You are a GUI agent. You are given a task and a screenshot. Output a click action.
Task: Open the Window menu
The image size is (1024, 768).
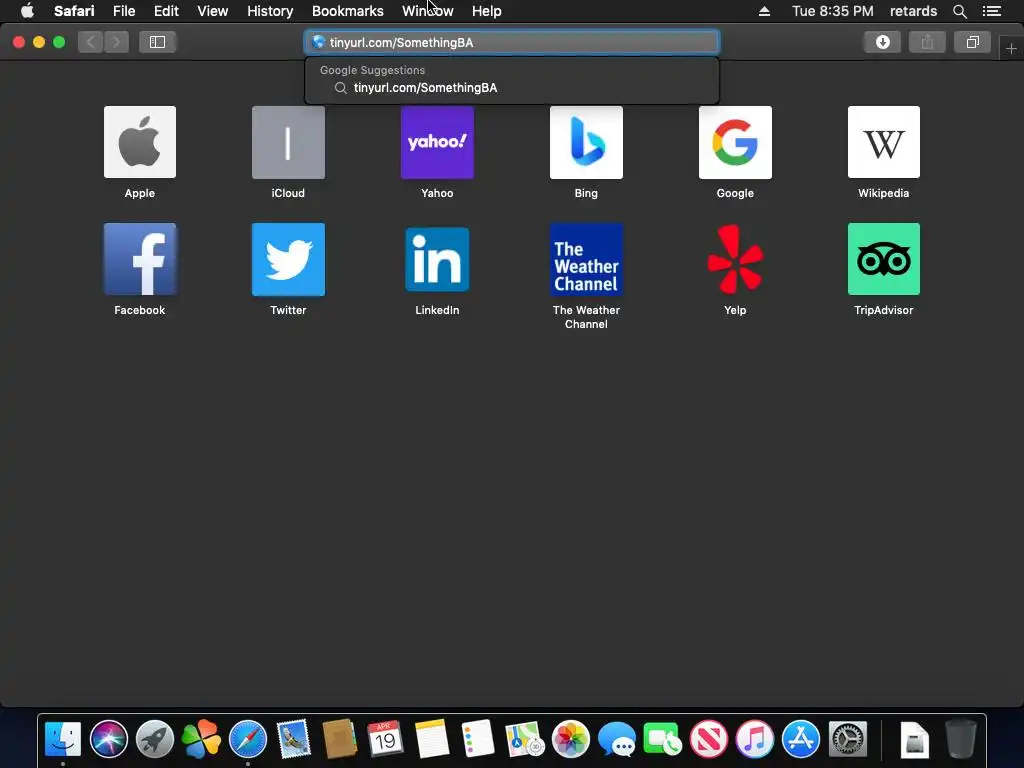point(428,11)
